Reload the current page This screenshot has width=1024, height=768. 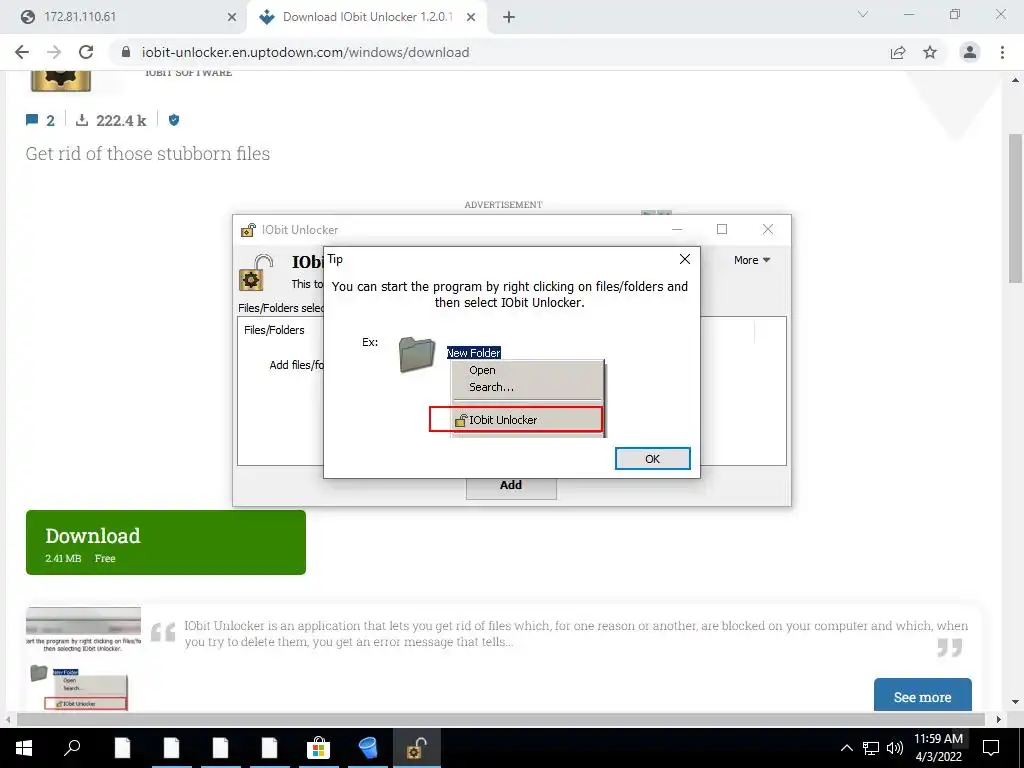click(86, 52)
